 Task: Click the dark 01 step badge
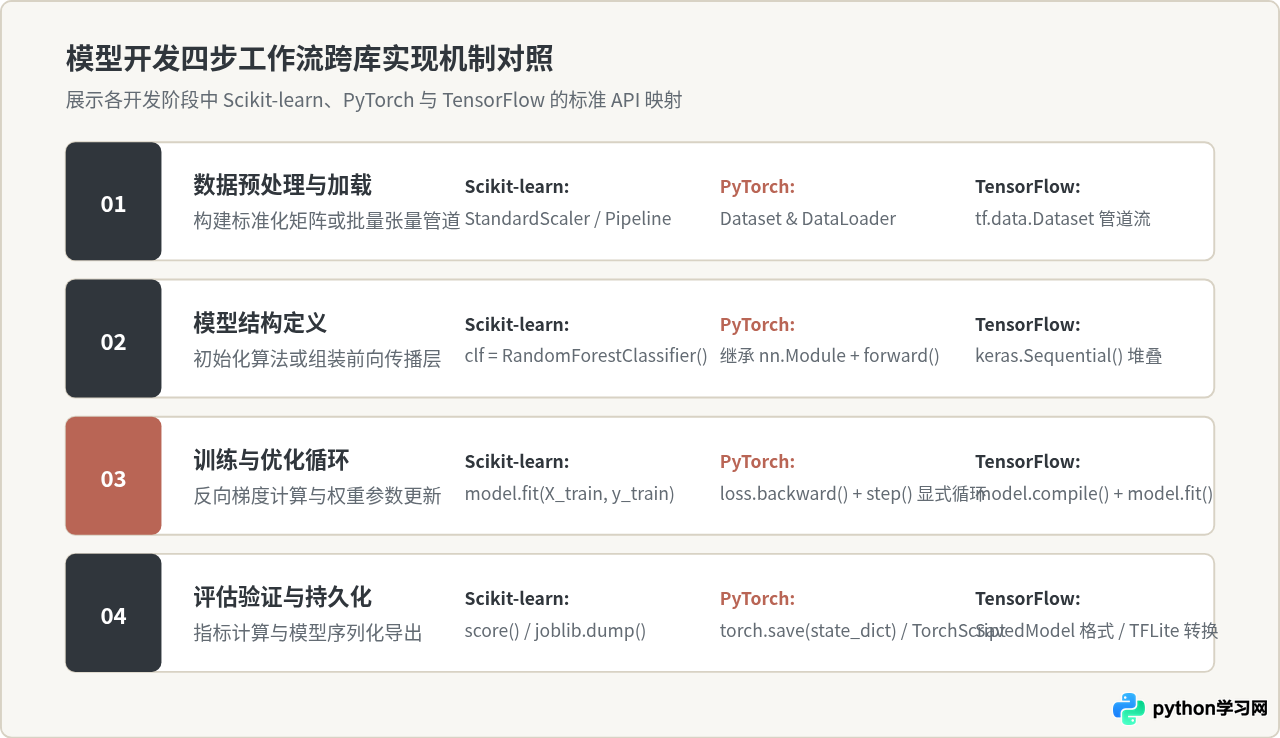point(114,201)
